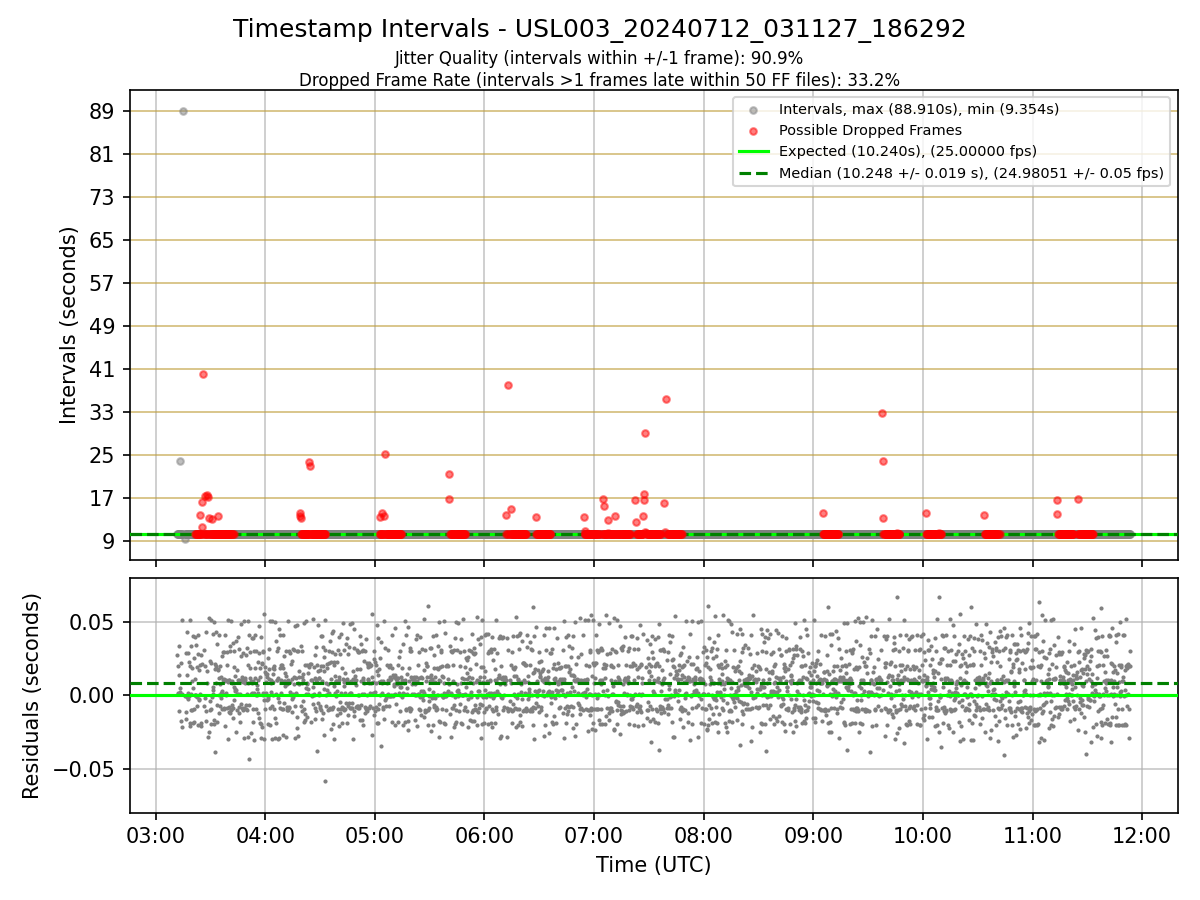Click the red dot marker in the legend
This screenshot has width=1200, height=900.
[754, 130]
